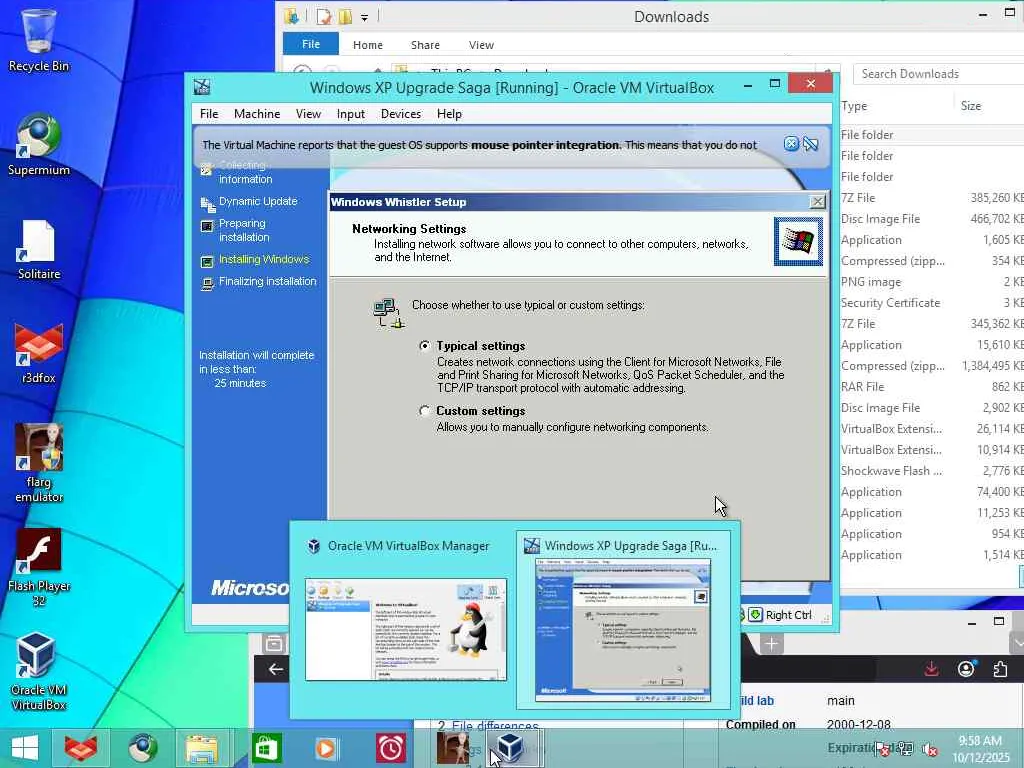Click the Search Downloads input field
The height and width of the screenshot is (768, 1024).
939,74
